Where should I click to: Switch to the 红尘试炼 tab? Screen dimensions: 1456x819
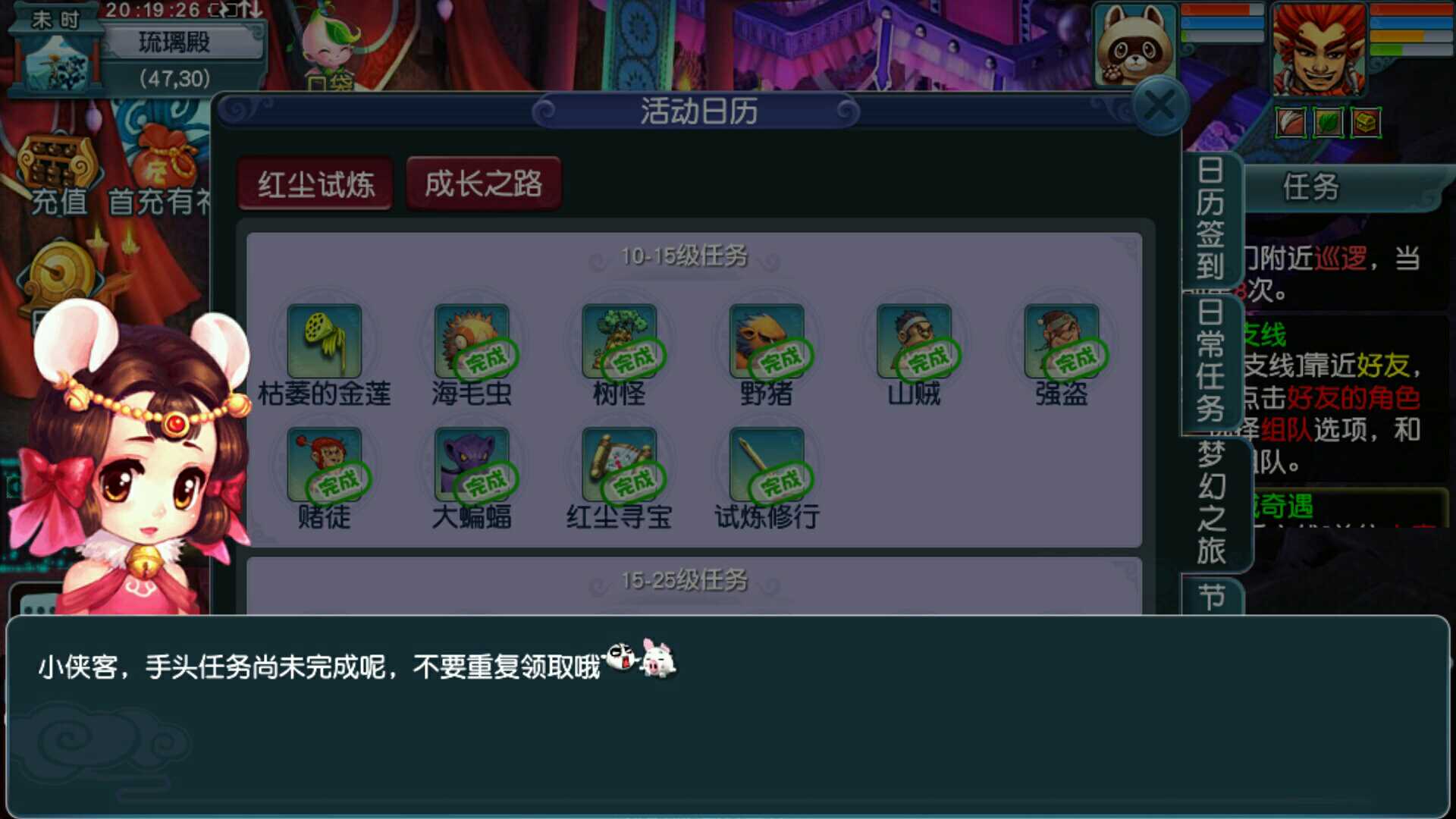(315, 184)
